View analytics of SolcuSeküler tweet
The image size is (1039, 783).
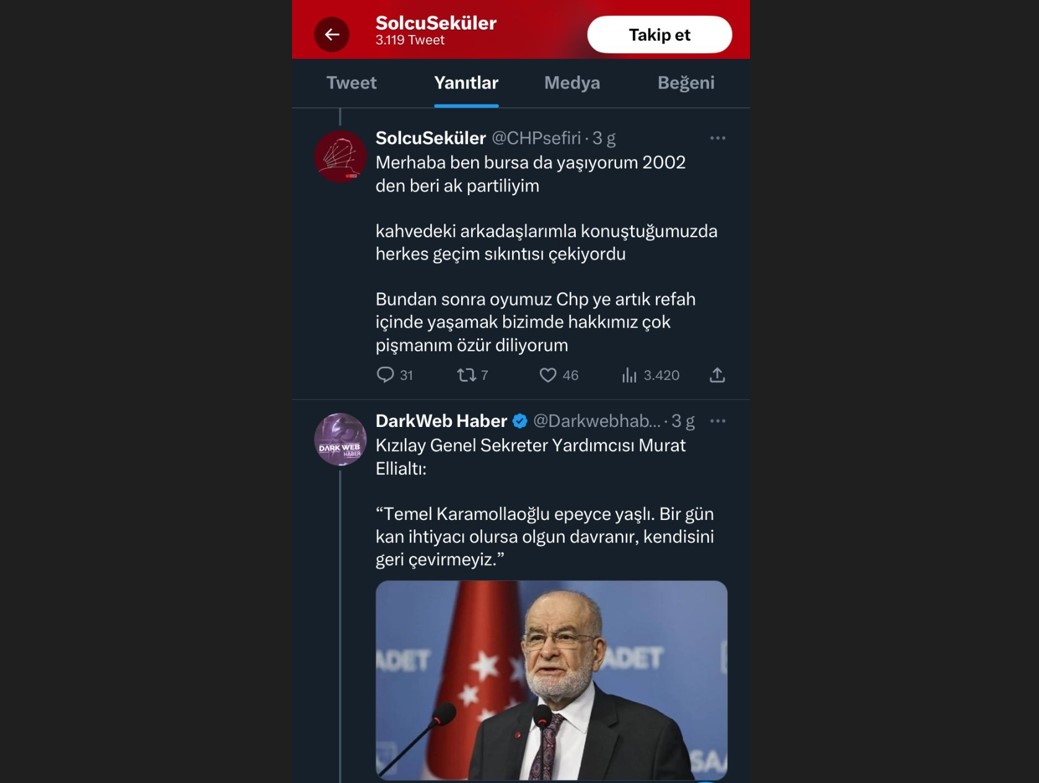629,375
